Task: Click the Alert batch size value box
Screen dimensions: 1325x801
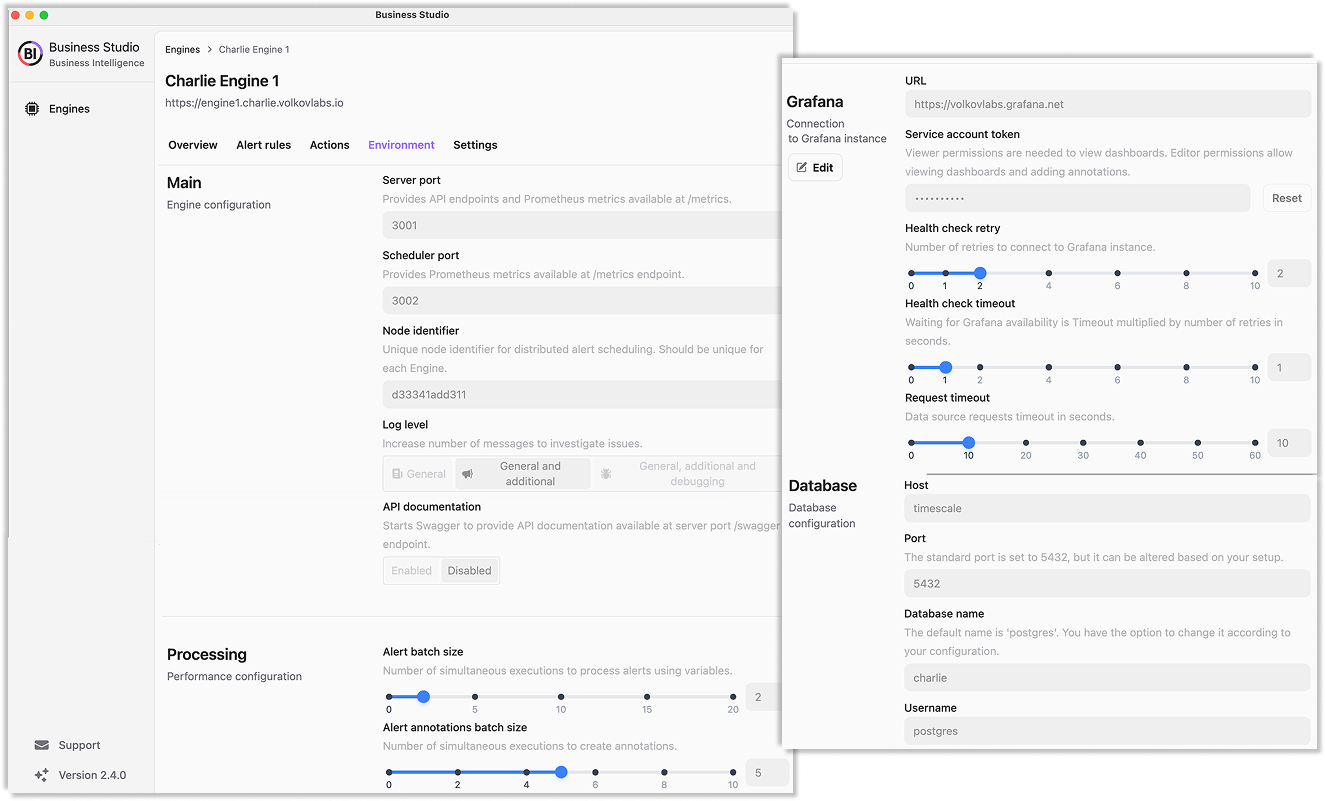Action: click(x=763, y=697)
